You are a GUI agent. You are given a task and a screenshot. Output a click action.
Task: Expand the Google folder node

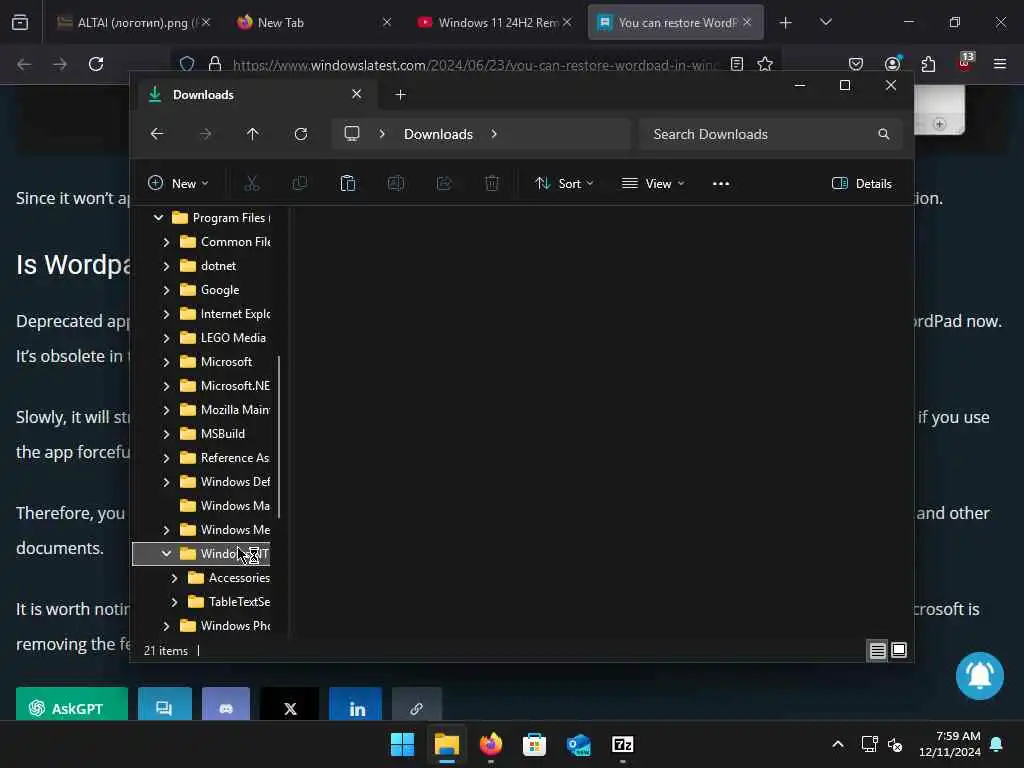166,290
